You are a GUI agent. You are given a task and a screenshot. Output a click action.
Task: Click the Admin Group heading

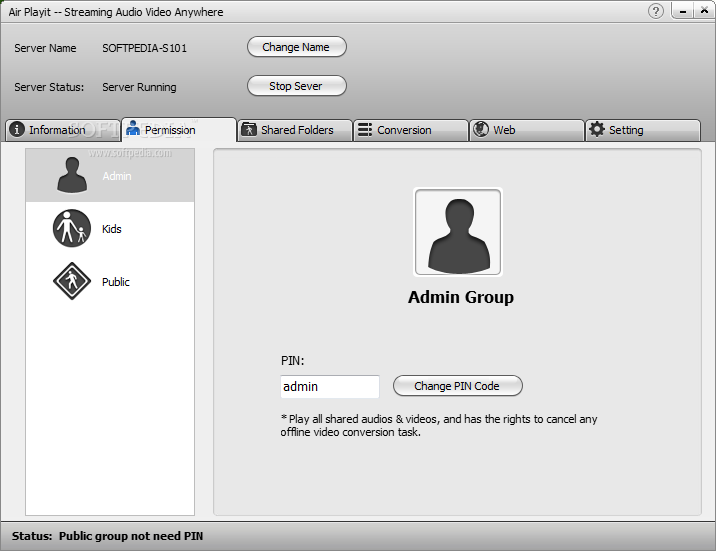[461, 297]
